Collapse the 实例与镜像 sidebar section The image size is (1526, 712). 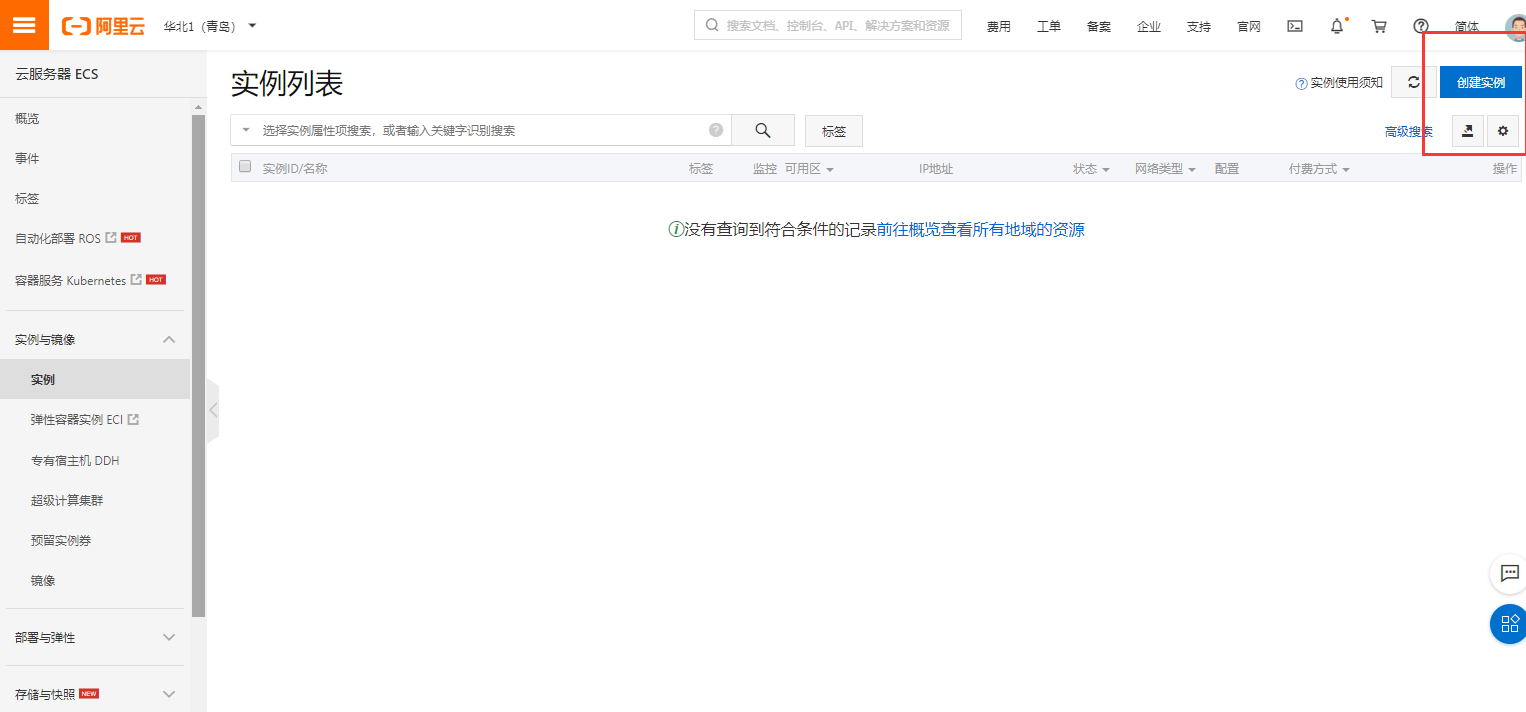tap(169, 340)
